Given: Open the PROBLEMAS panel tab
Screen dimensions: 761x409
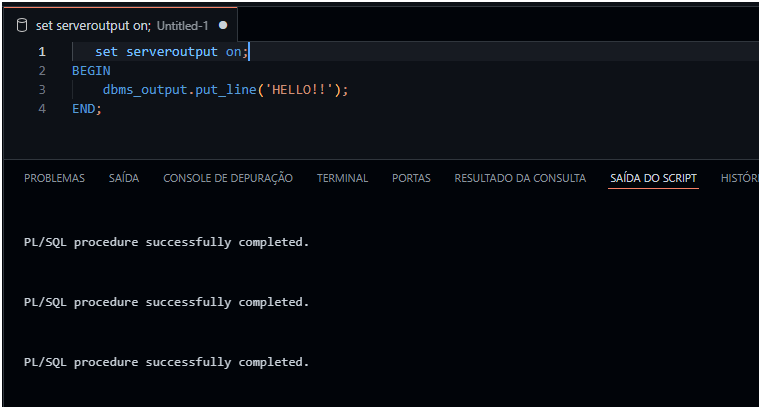Looking at the screenshot, I should [54, 178].
